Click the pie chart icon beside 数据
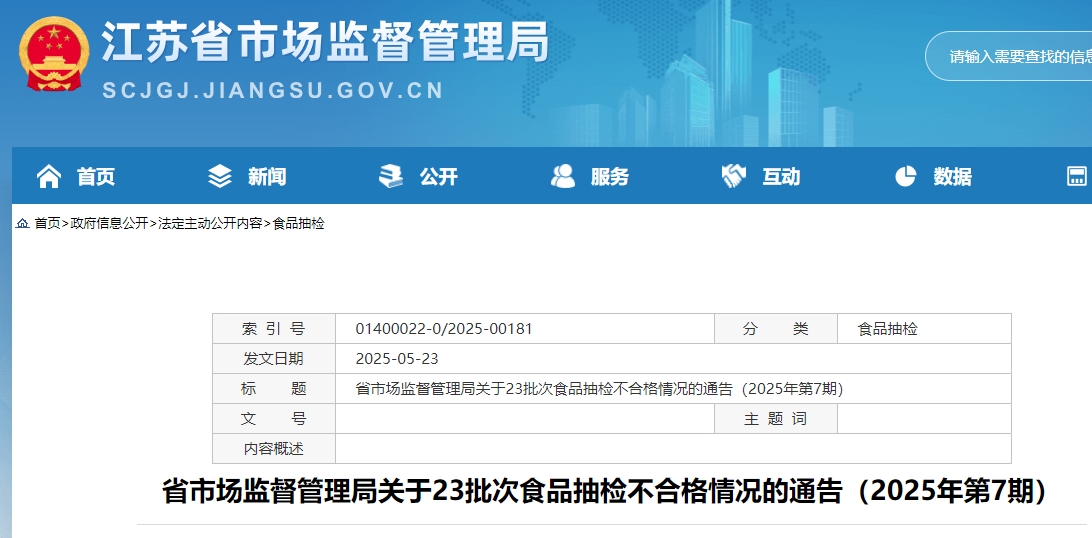This screenshot has width=1092, height=538. (x=905, y=176)
